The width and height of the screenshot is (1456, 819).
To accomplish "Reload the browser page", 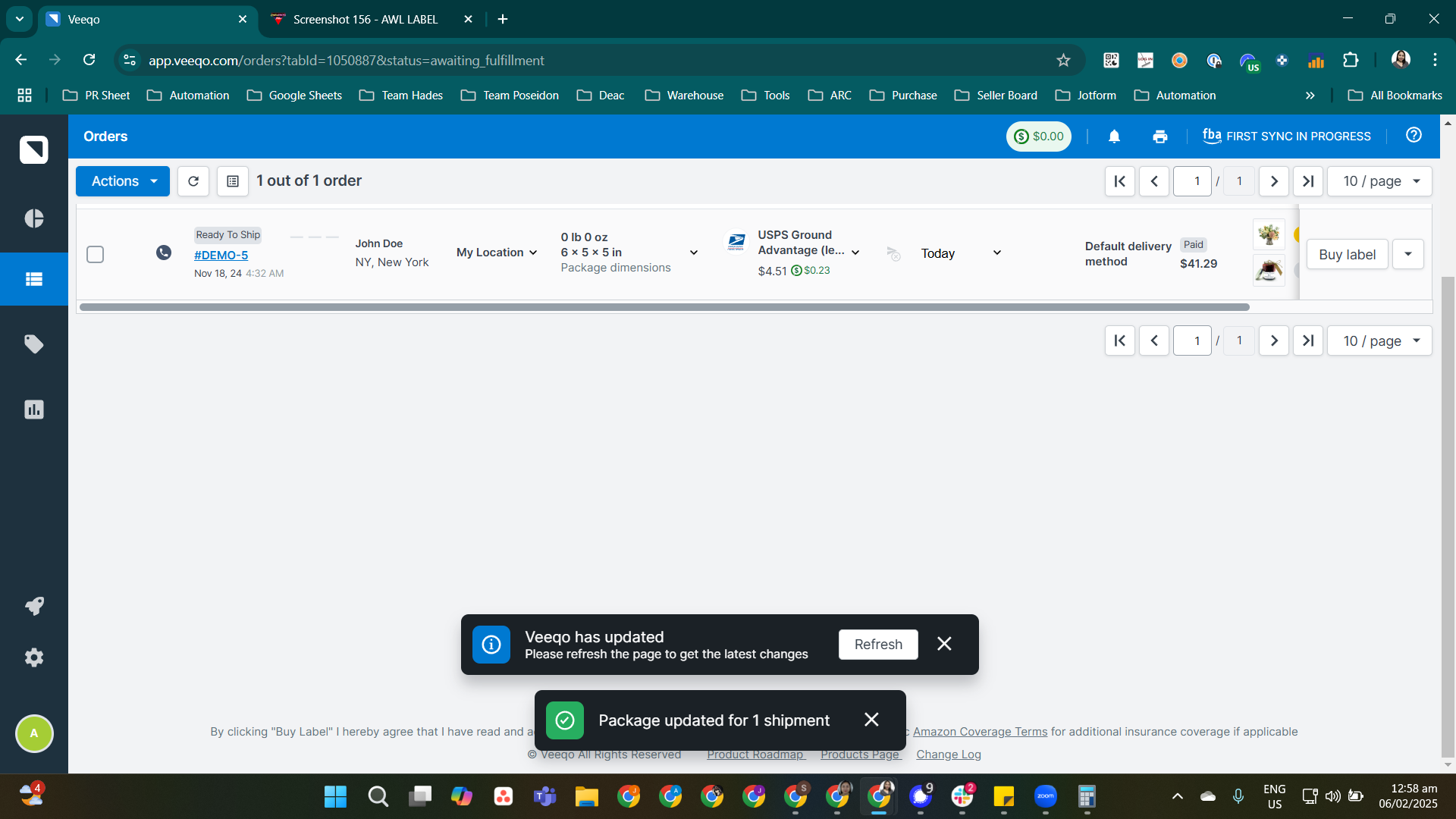I will (89, 60).
